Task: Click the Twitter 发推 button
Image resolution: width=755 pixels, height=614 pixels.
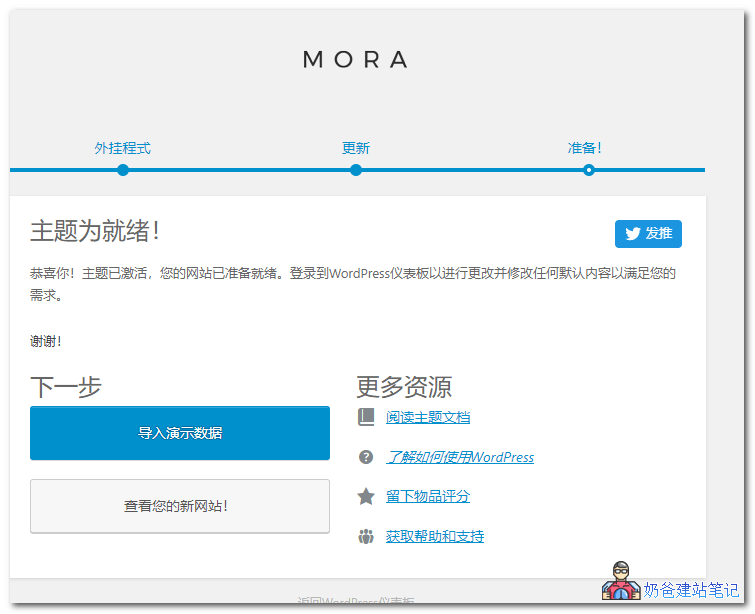Action: (x=648, y=234)
